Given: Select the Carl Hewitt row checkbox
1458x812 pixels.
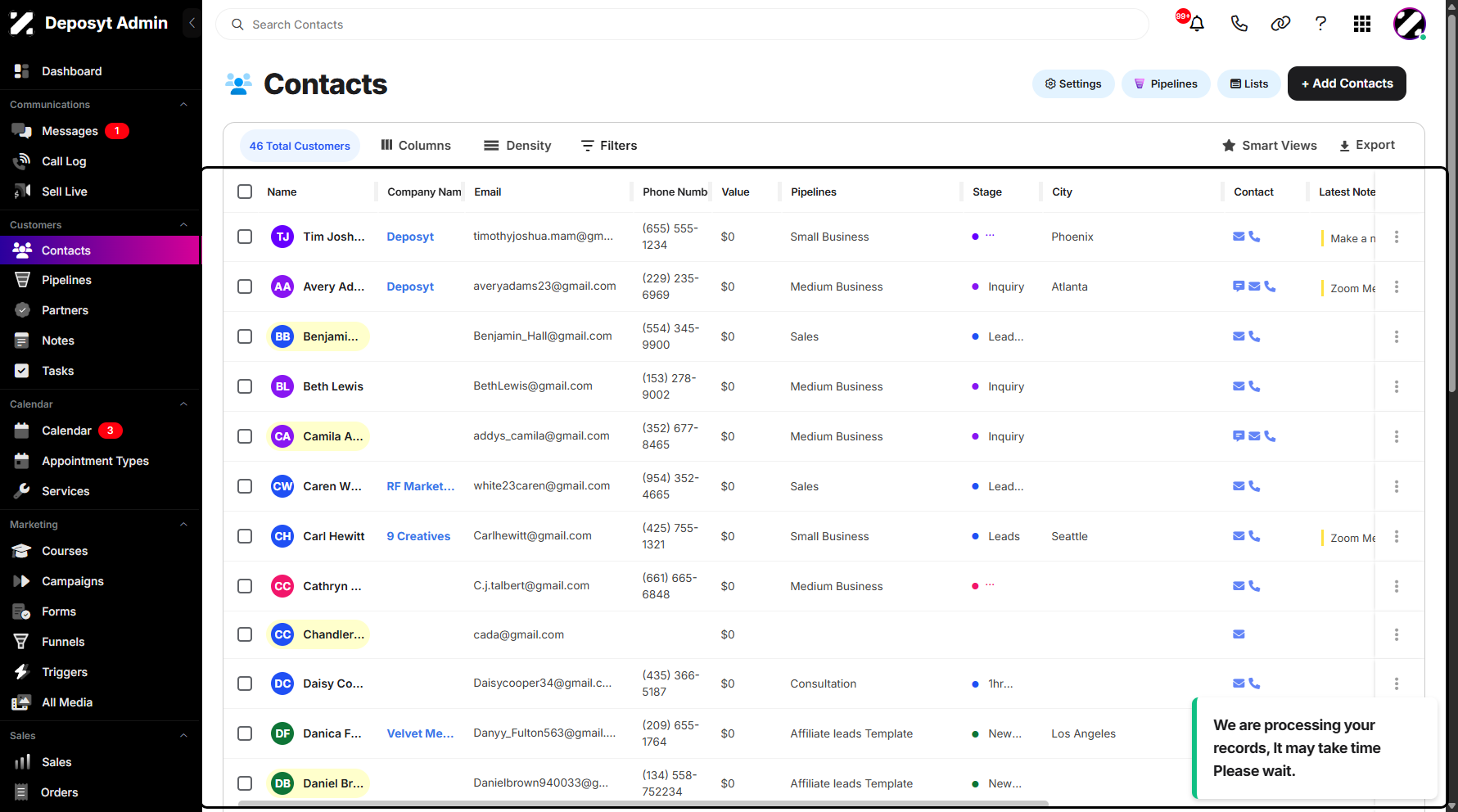Looking at the screenshot, I should [245, 536].
